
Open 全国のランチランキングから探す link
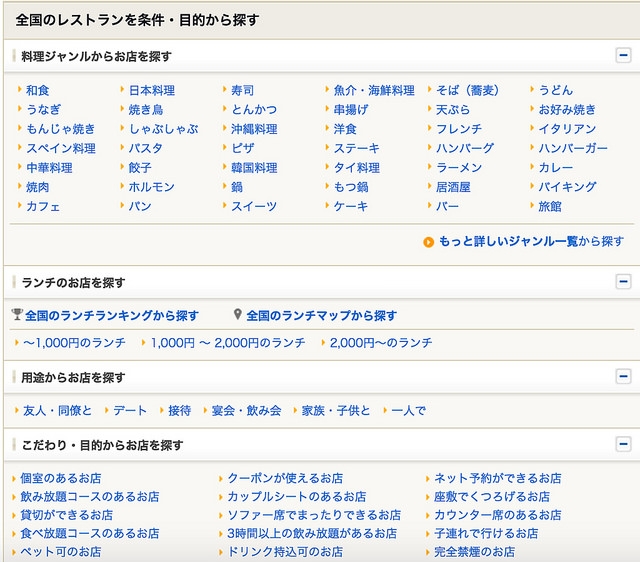tap(112, 315)
